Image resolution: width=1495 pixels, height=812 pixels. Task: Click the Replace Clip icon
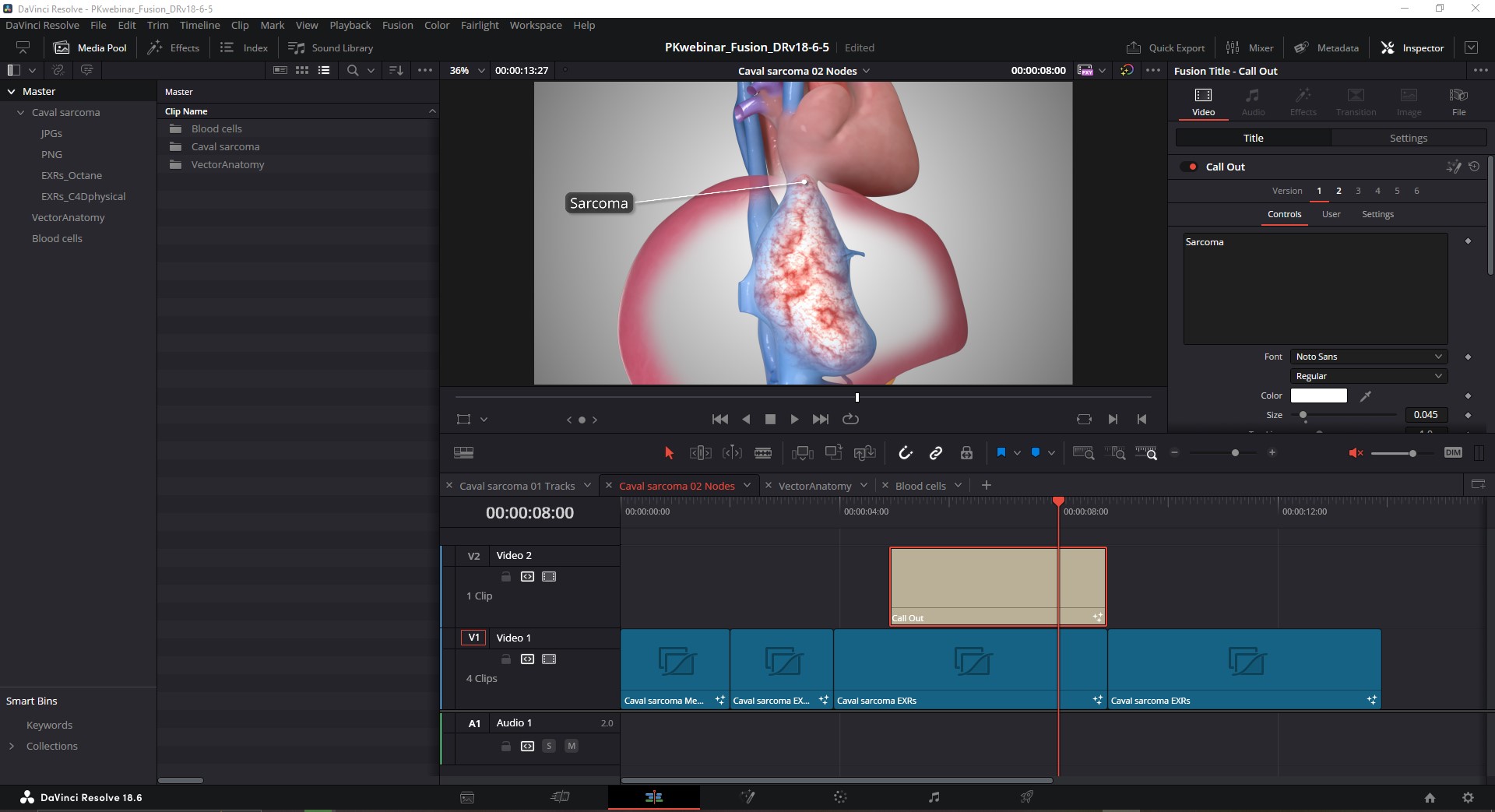click(865, 453)
